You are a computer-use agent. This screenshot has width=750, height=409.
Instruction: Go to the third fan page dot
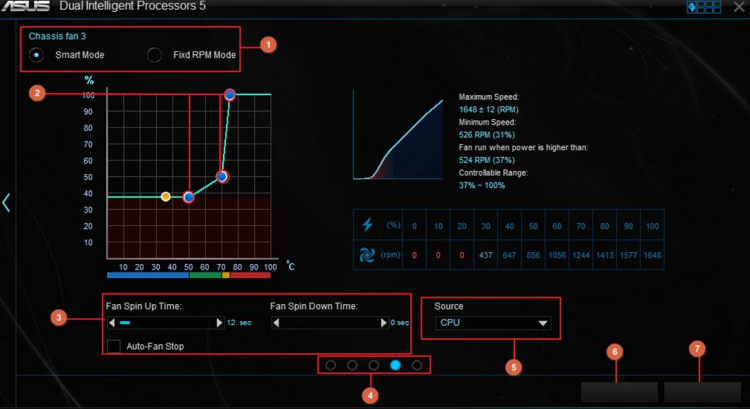[x=374, y=365]
